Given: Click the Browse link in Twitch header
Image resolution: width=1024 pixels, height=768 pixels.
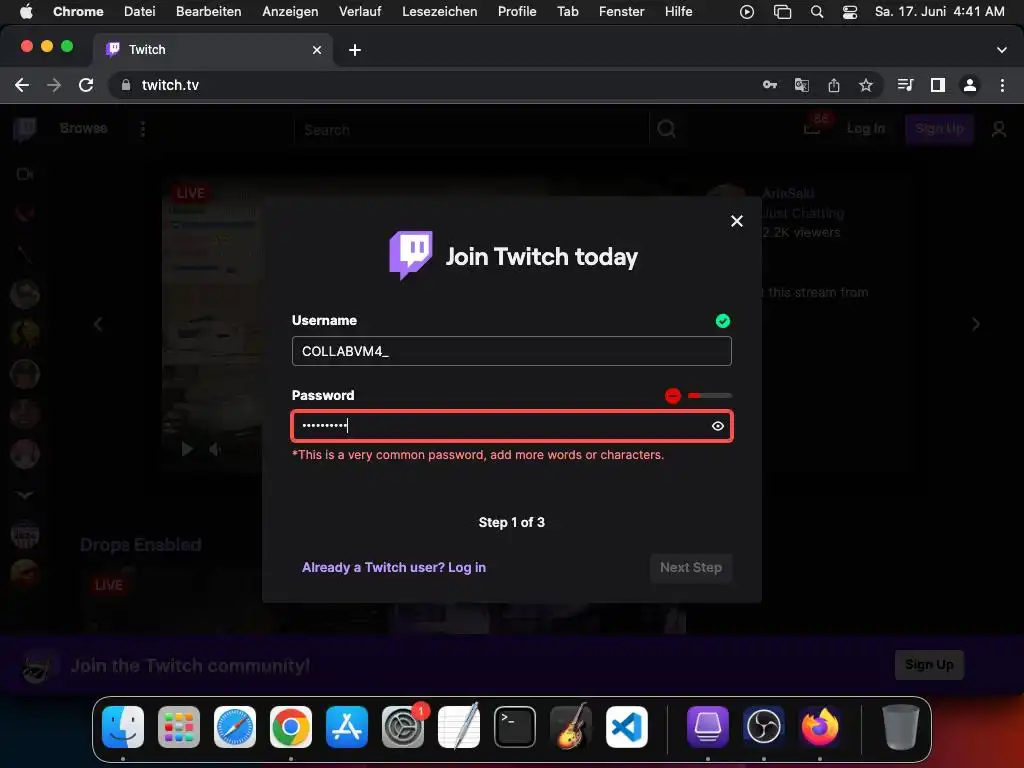Looking at the screenshot, I should 84,129.
